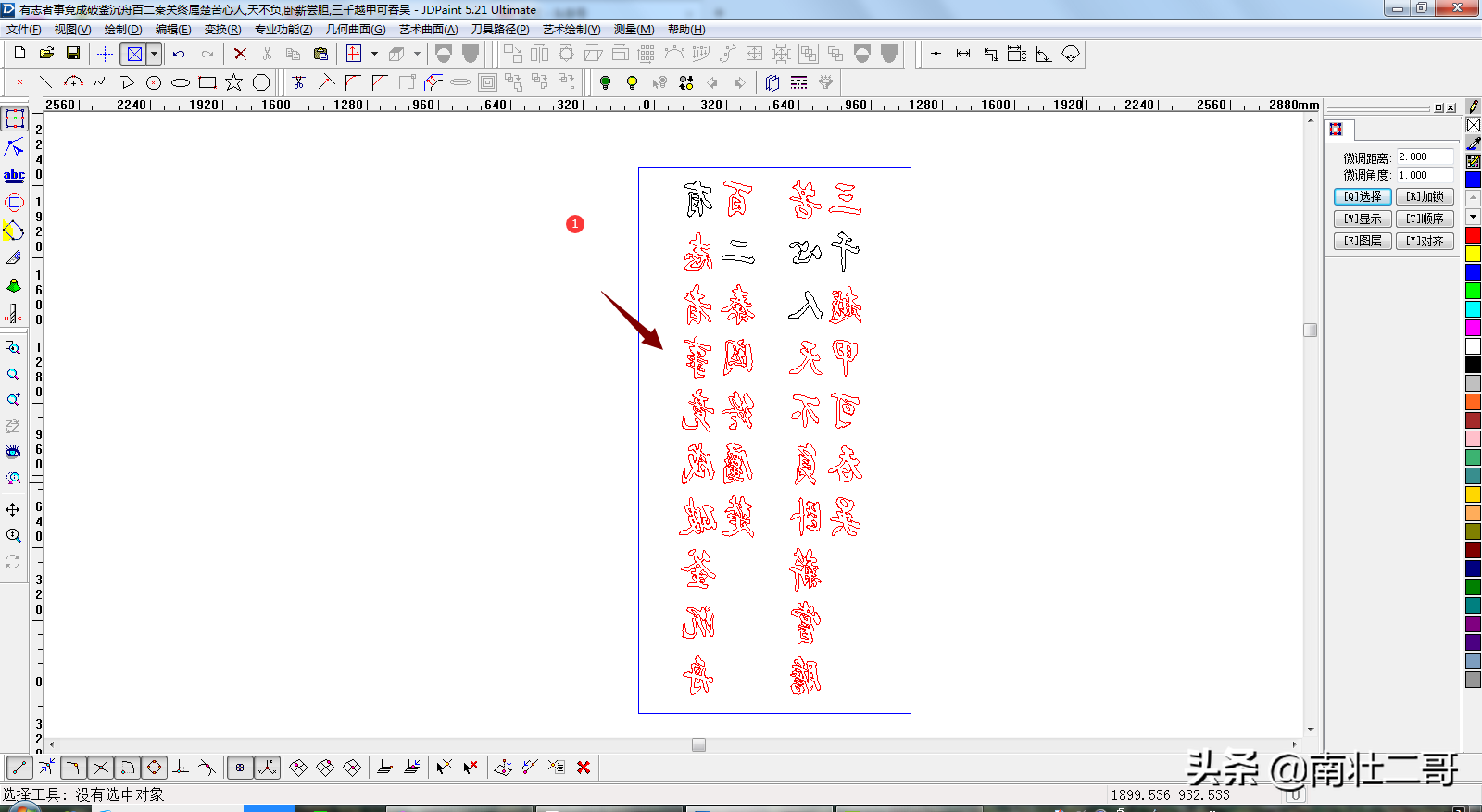Click the yellow light bulb icon
The width and height of the screenshot is (1482, 812).
click(632, 82)
